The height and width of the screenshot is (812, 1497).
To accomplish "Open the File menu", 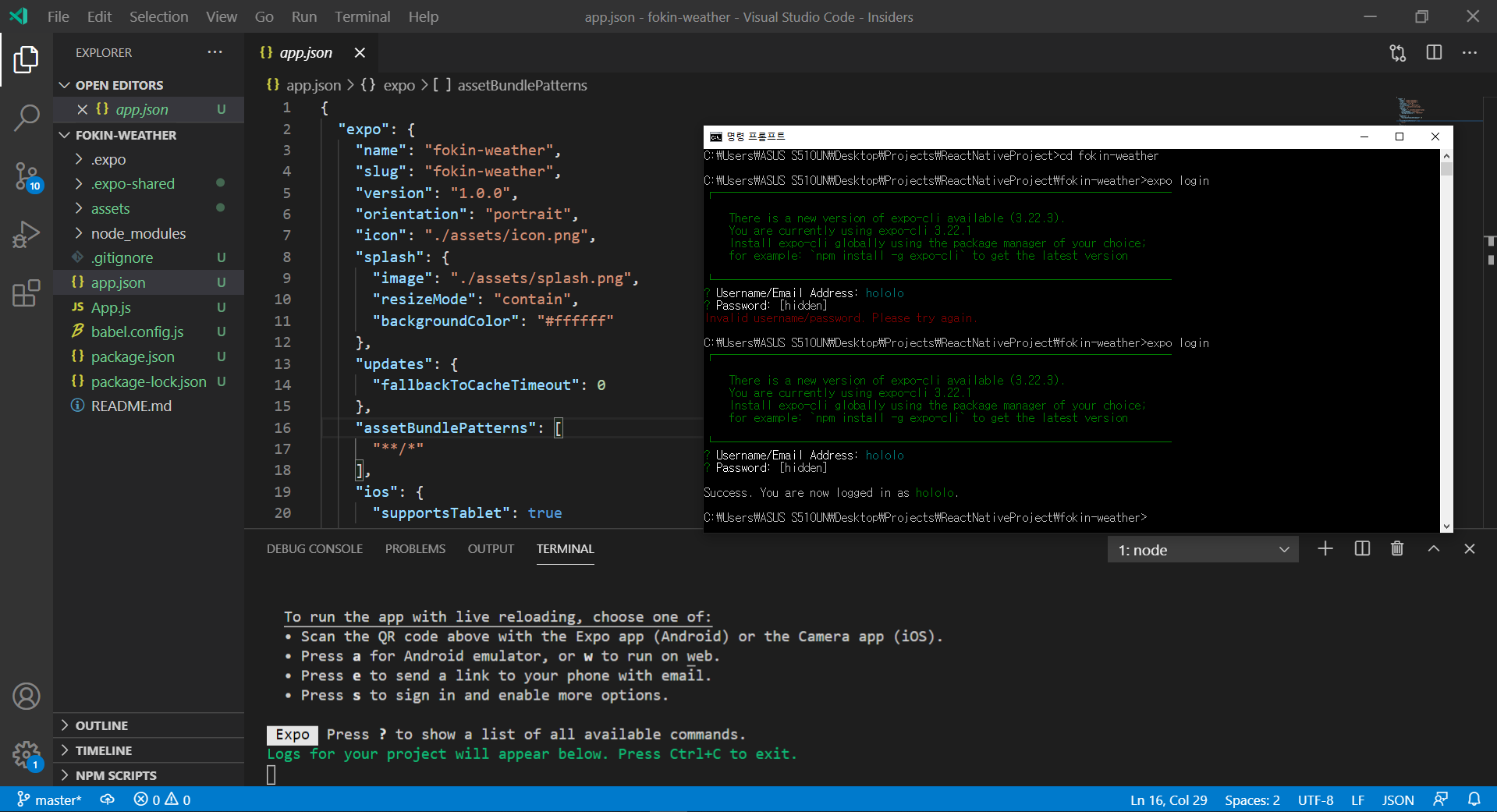I will click(x=58, y=16).
